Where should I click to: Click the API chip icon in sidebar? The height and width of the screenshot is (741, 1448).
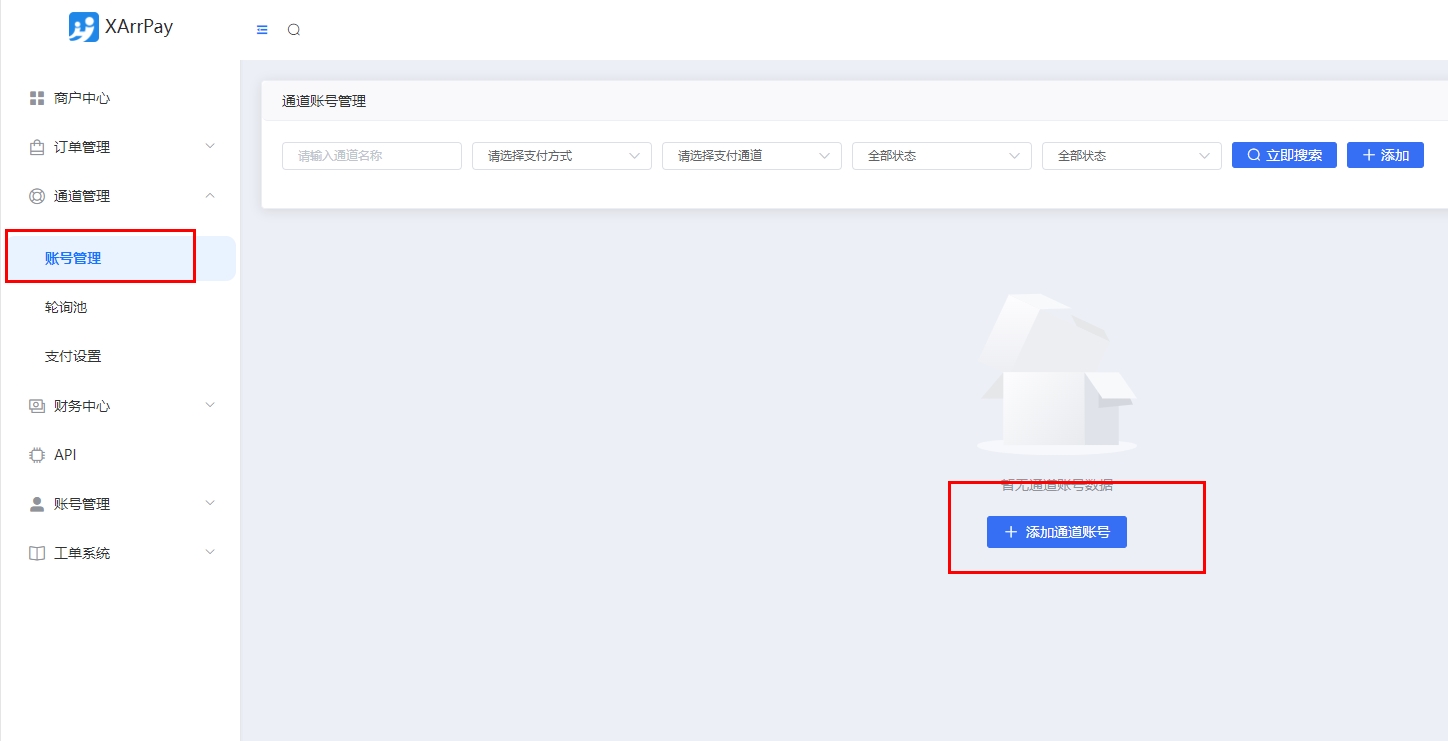click(37, 455)
